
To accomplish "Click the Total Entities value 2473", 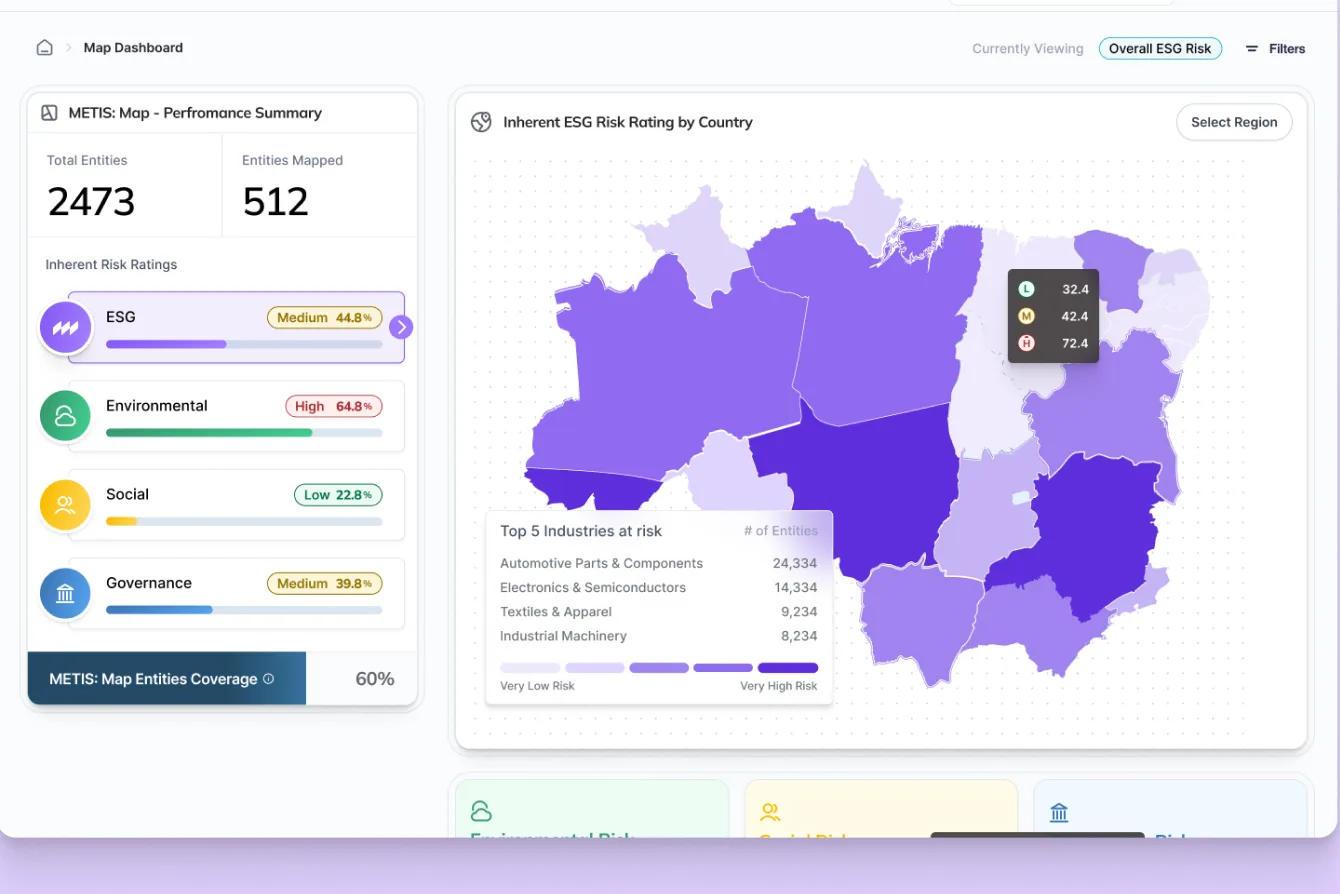I will [91, 202].
